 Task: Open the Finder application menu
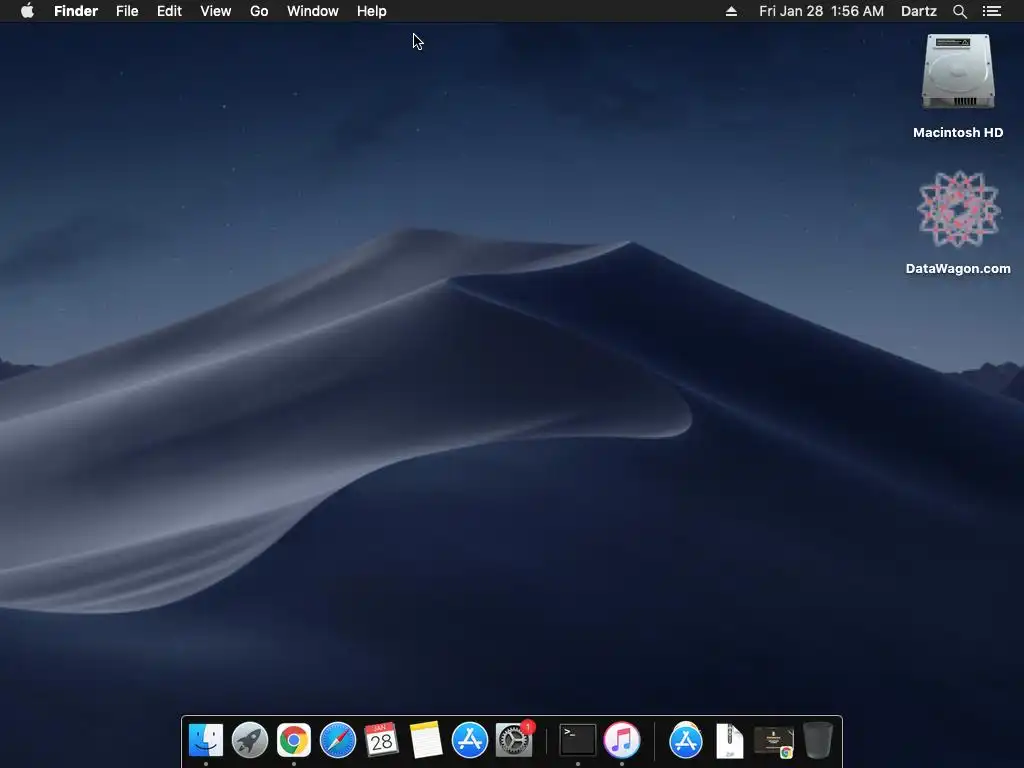pyautogui.click(x=76, y=11)
